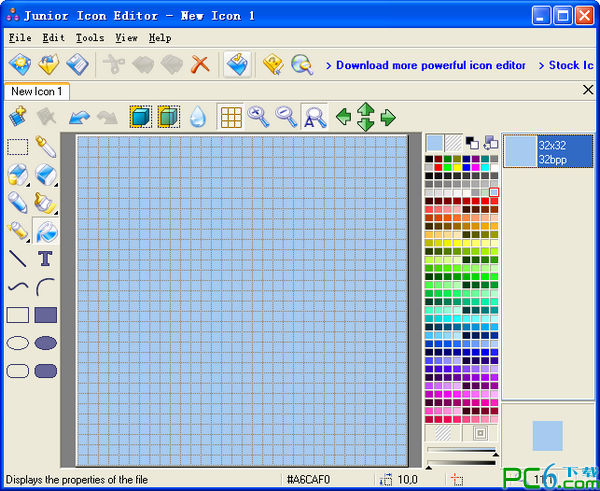Select the filled ellipse tool

(x=46, y=343)
